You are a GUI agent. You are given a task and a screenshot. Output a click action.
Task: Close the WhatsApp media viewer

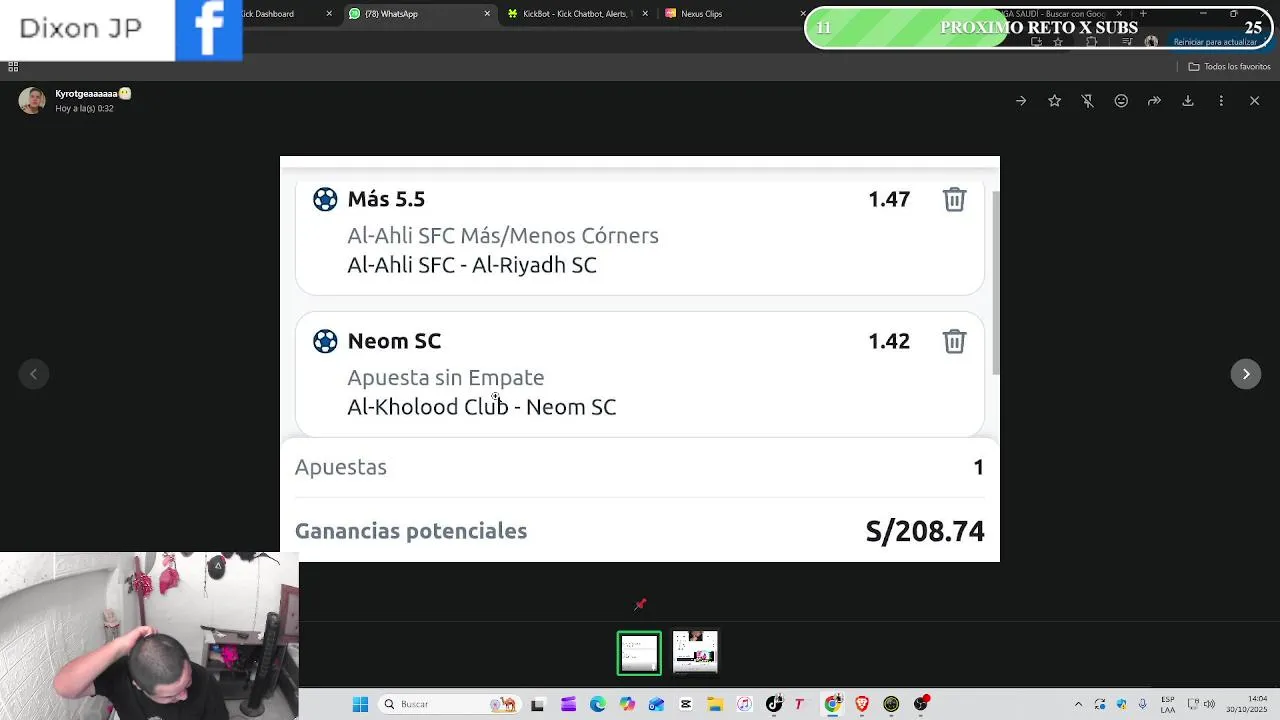[1254, 101]
